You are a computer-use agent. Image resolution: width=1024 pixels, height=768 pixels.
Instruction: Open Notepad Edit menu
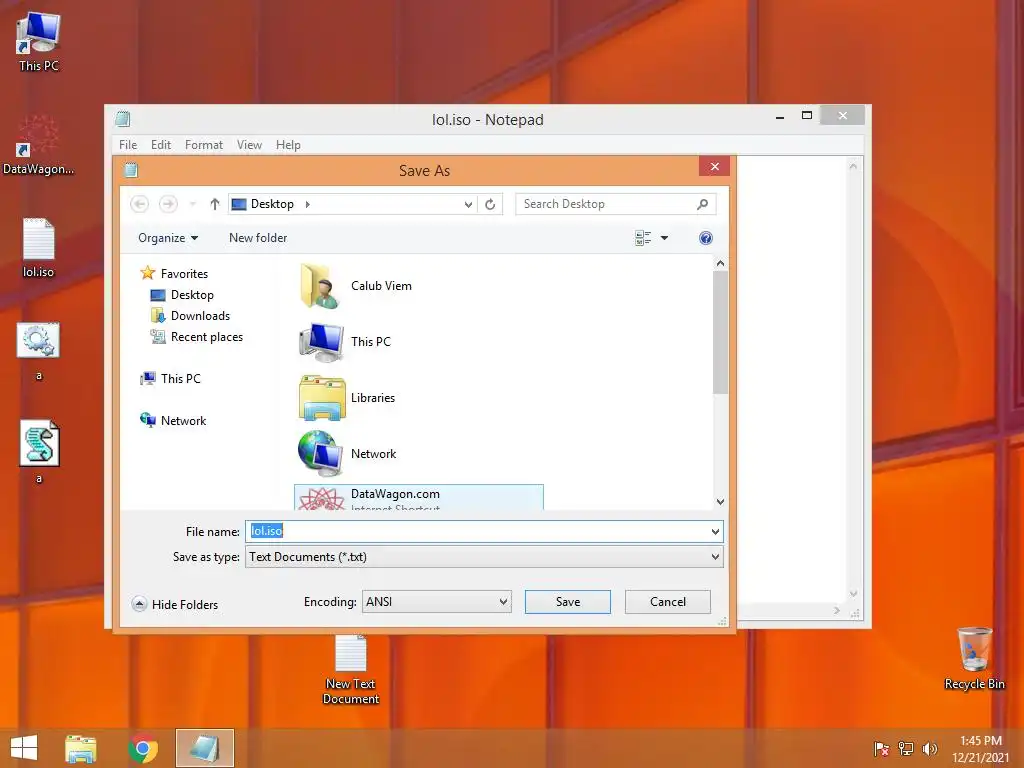(x=161, y=145)
